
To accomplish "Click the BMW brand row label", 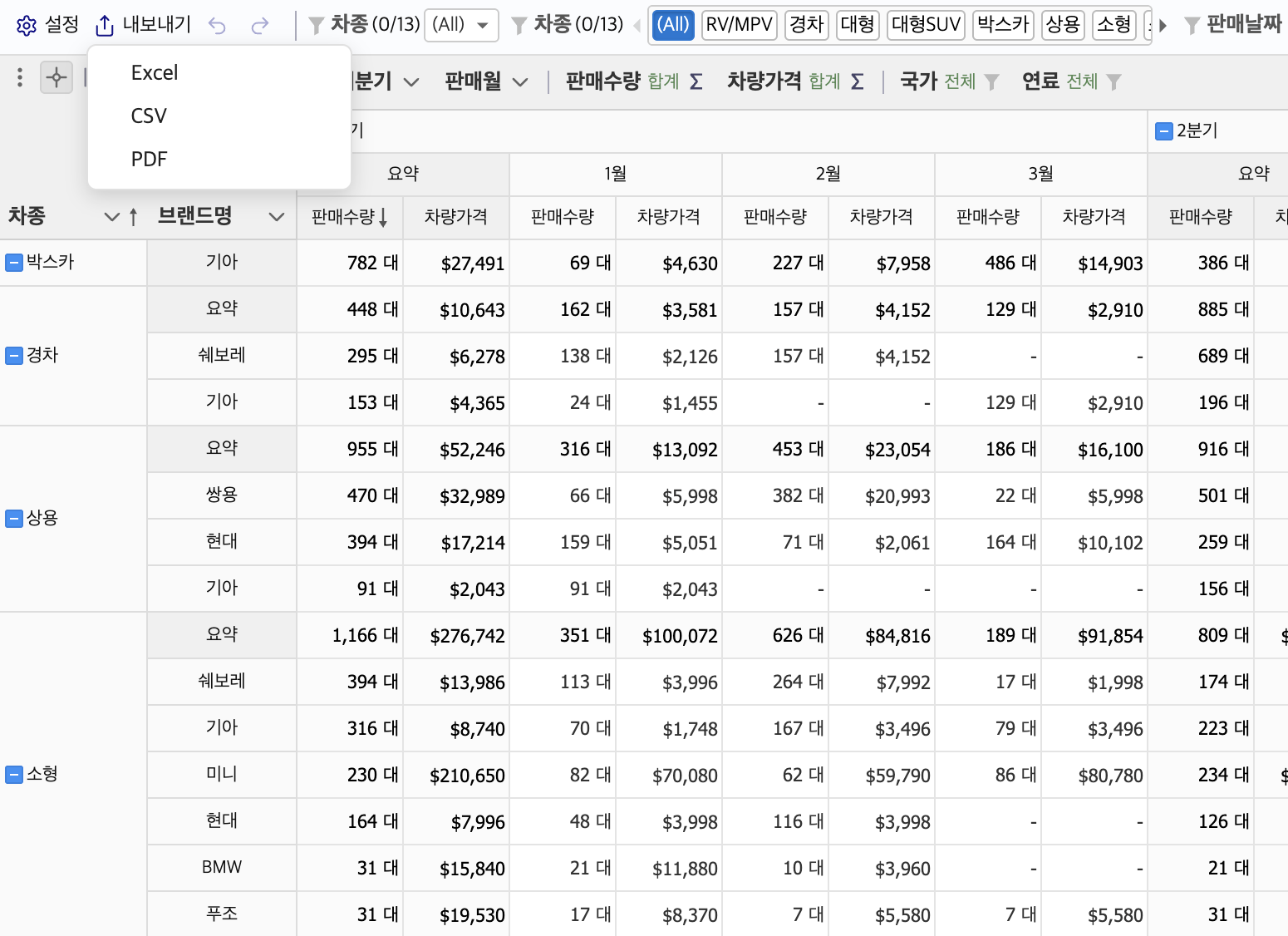I will [222, 868].
